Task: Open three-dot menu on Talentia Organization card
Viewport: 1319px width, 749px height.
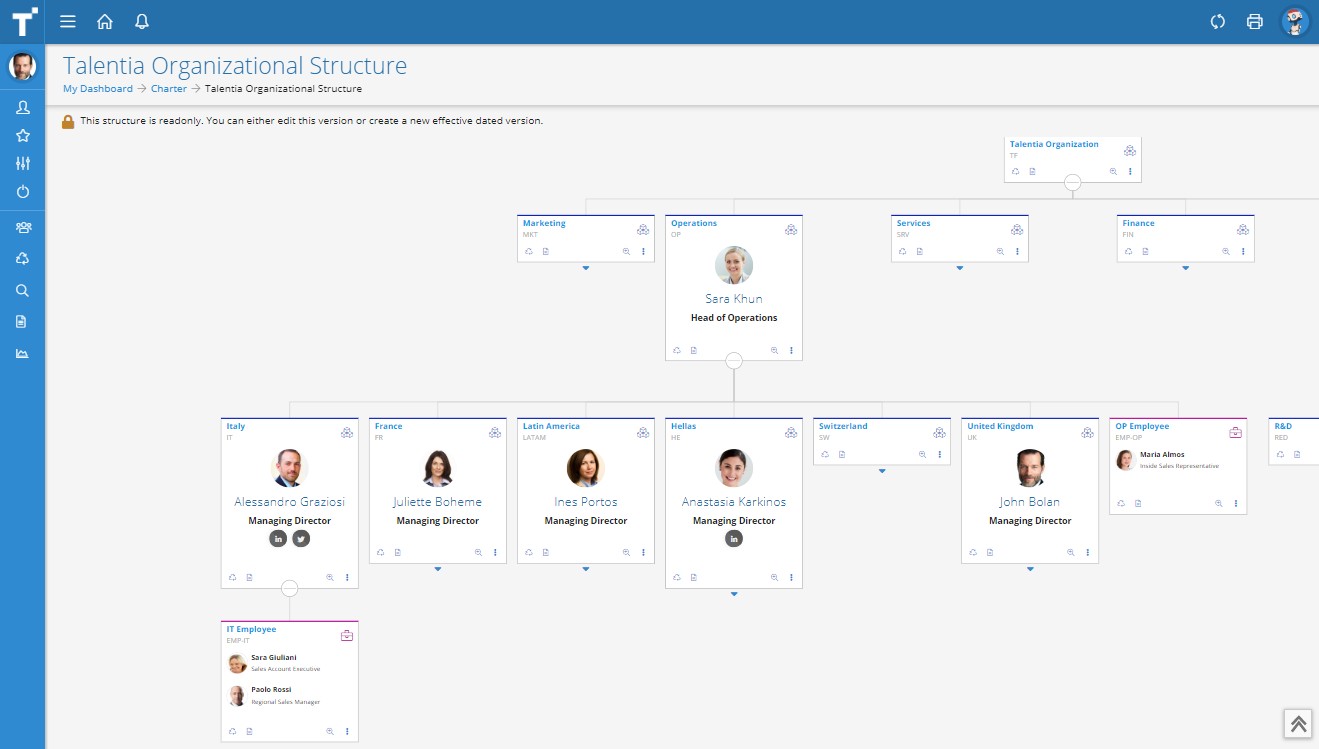Action: (1130, 172)
